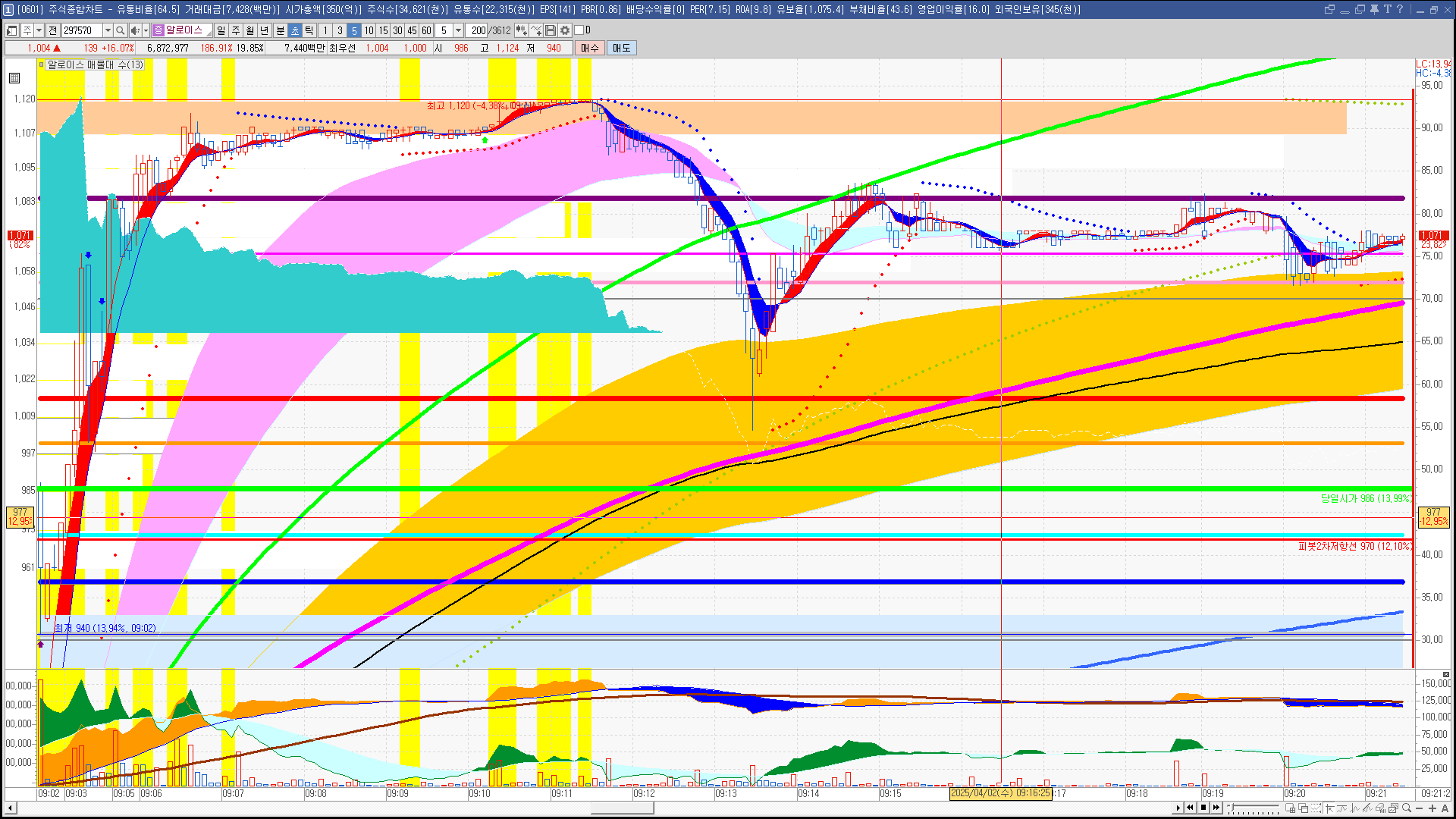Click the candlestick add-indicator toolbar icon
This screenshot has height=819, width=1456.
pos(521,30)
